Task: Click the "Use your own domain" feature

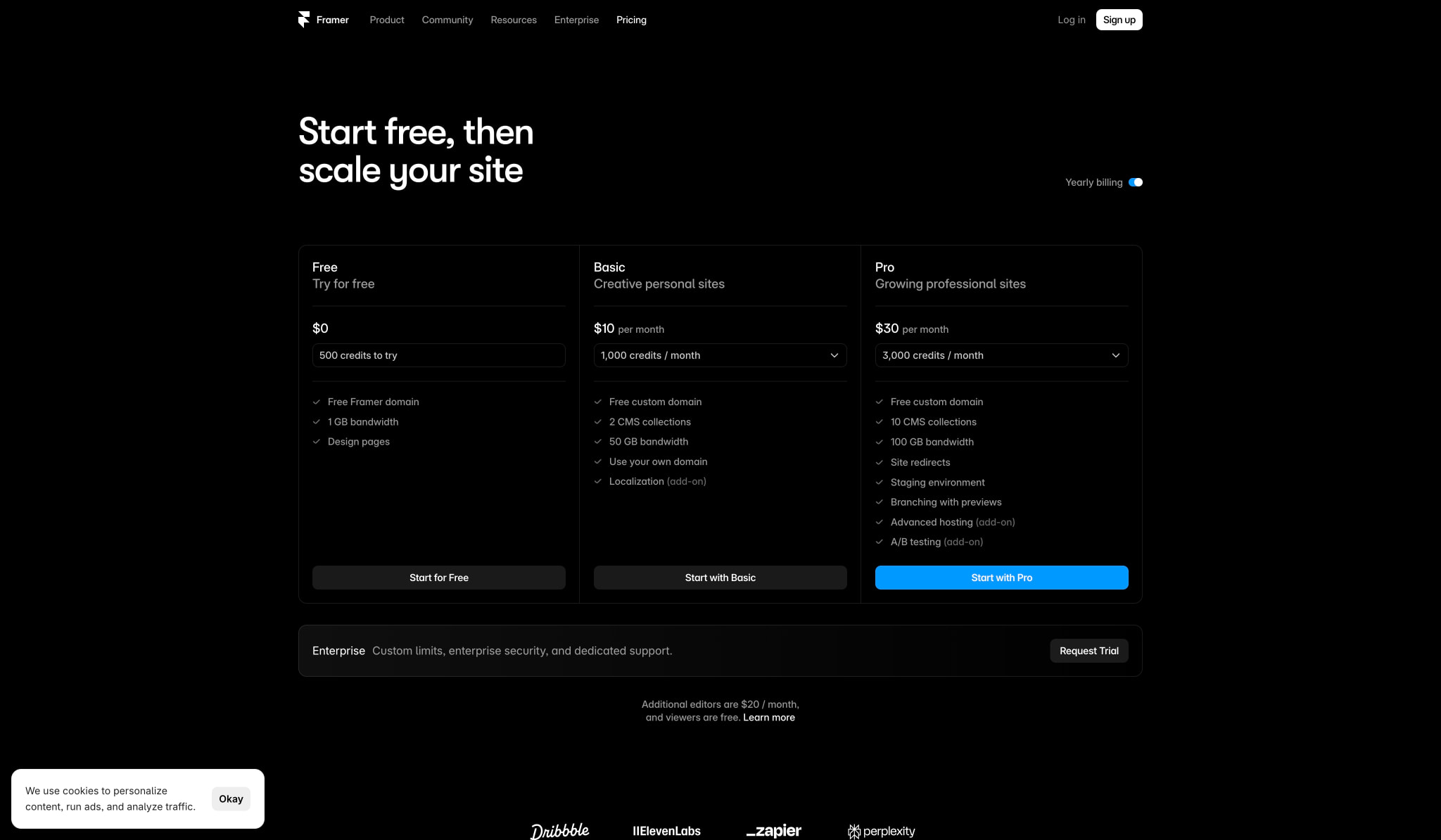Action: [658, 462]
